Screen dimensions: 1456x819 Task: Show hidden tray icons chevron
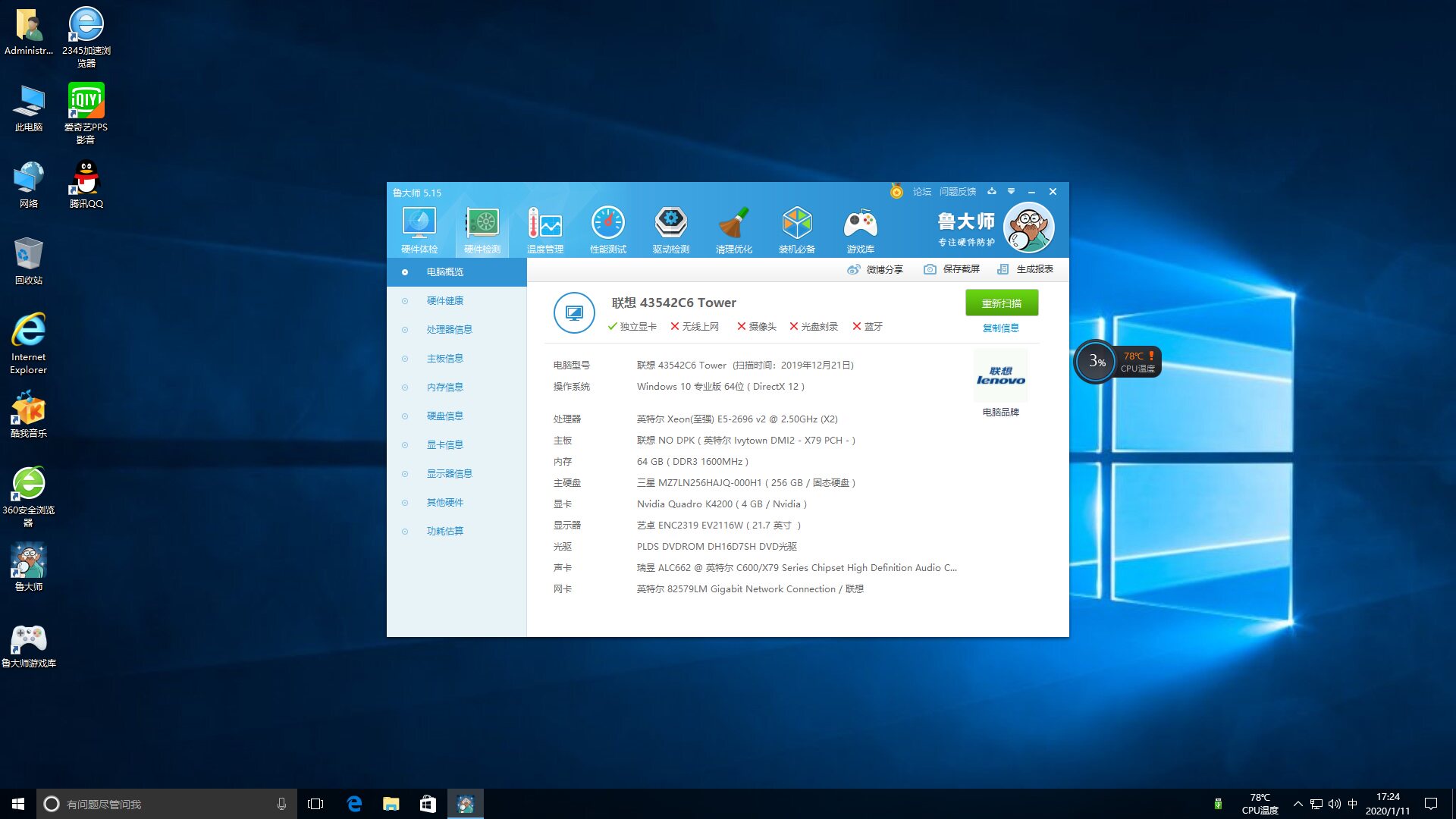tap(1298, 804)
